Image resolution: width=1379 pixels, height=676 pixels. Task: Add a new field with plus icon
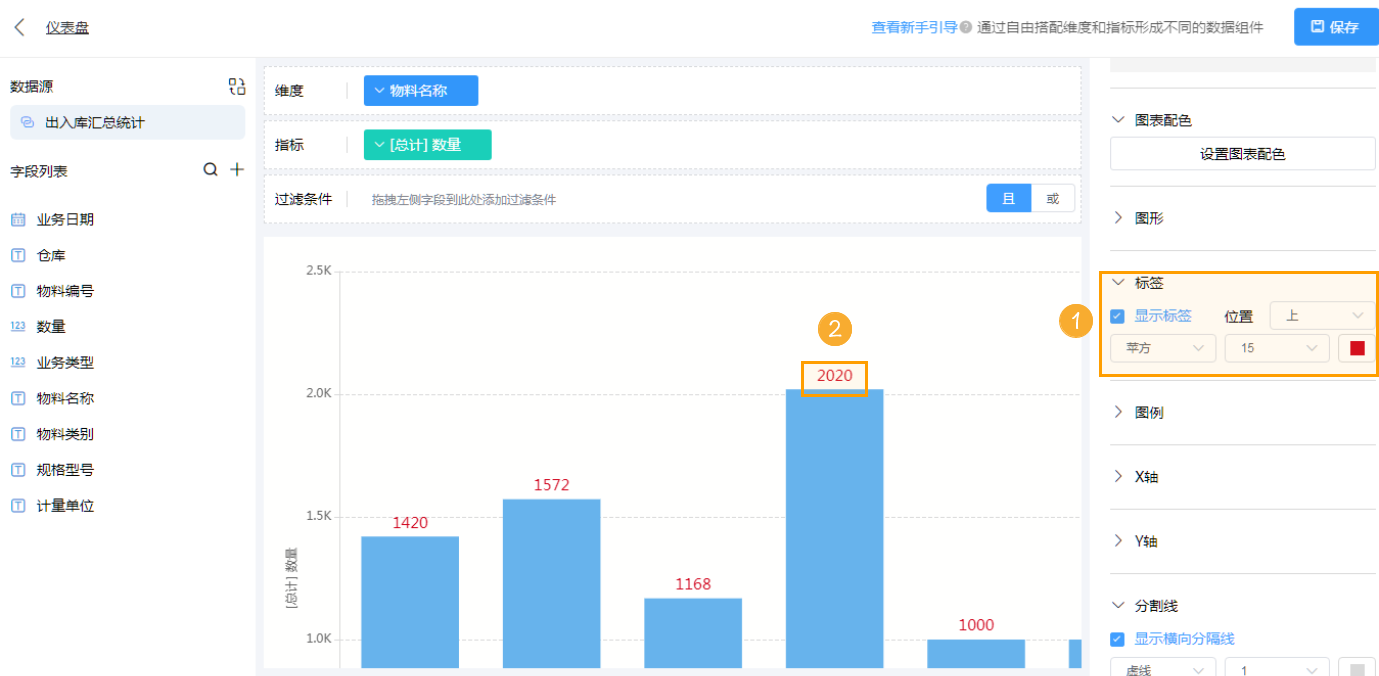237,170
